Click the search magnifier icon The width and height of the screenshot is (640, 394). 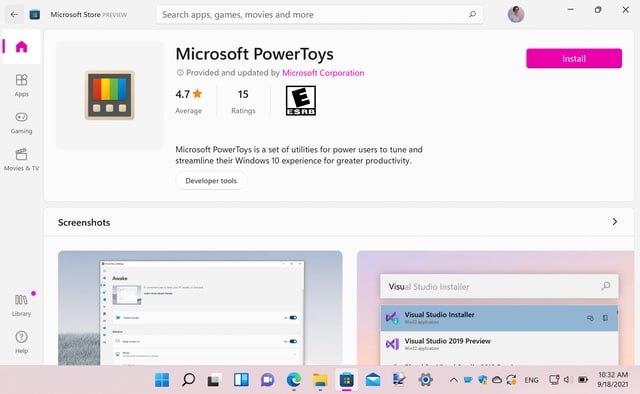(472, 15)
